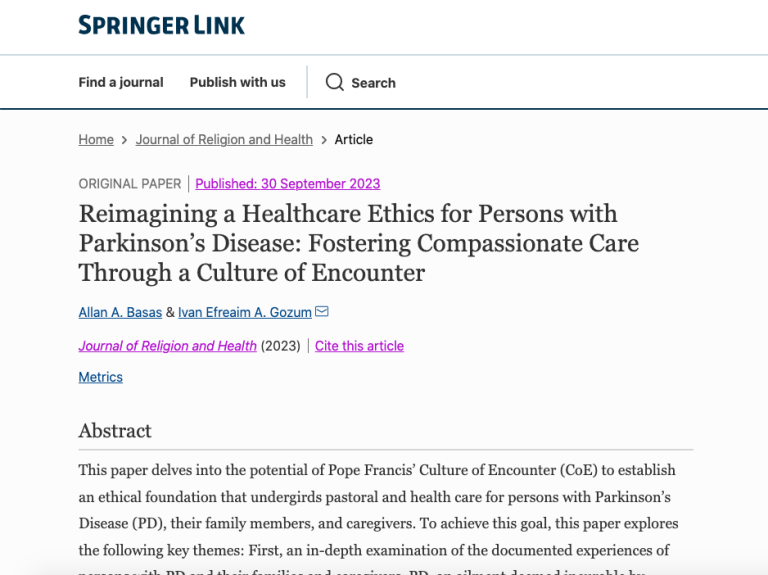Viewport: 768px width, 575px height.
Task: Open the italic Journal of Religion and Health link
Action: [x=168, y=346]
